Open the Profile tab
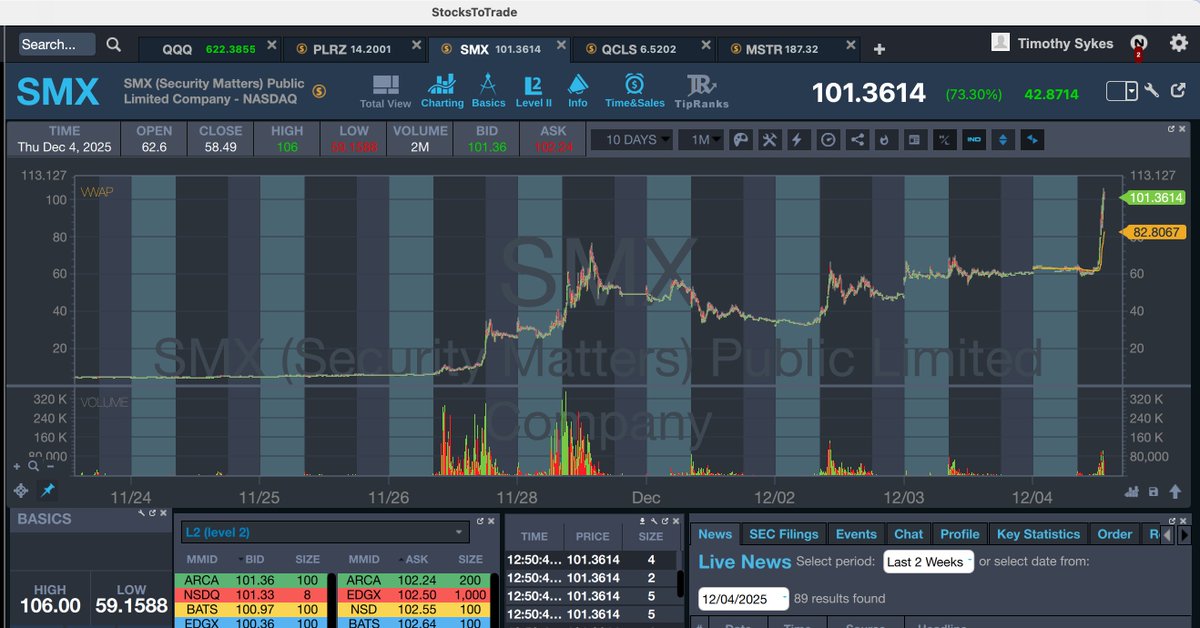 pyautogui.click(x=960, y=534)
